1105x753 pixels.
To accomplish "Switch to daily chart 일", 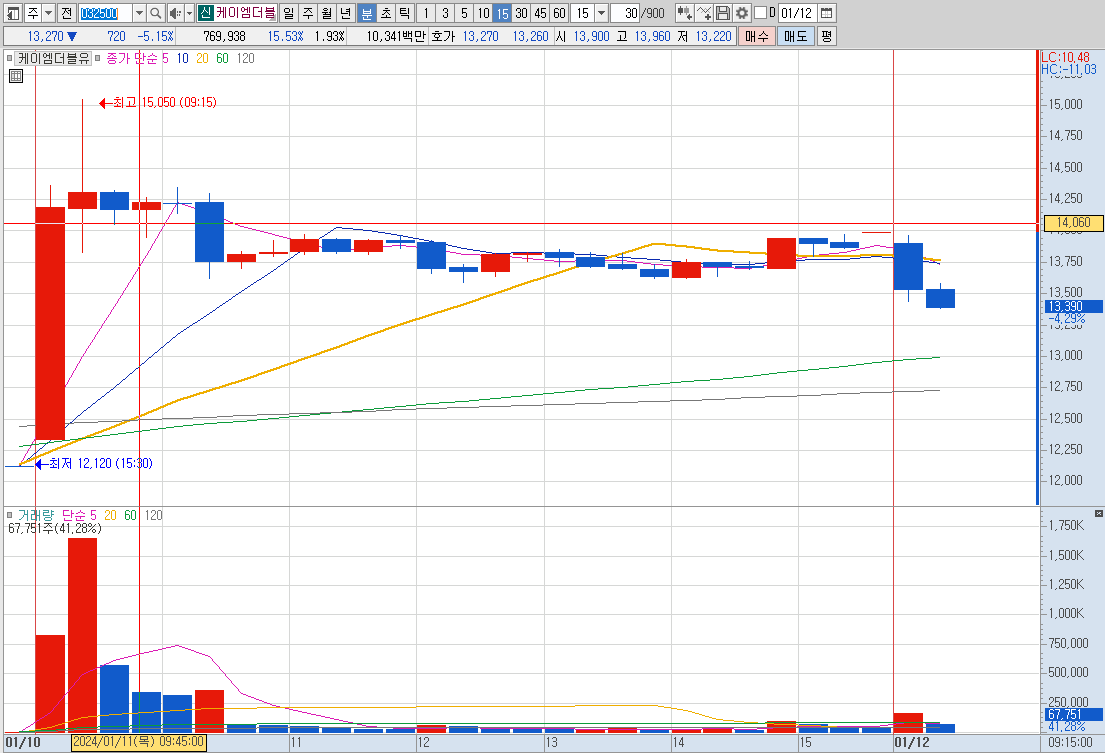I will pos(288,13).
